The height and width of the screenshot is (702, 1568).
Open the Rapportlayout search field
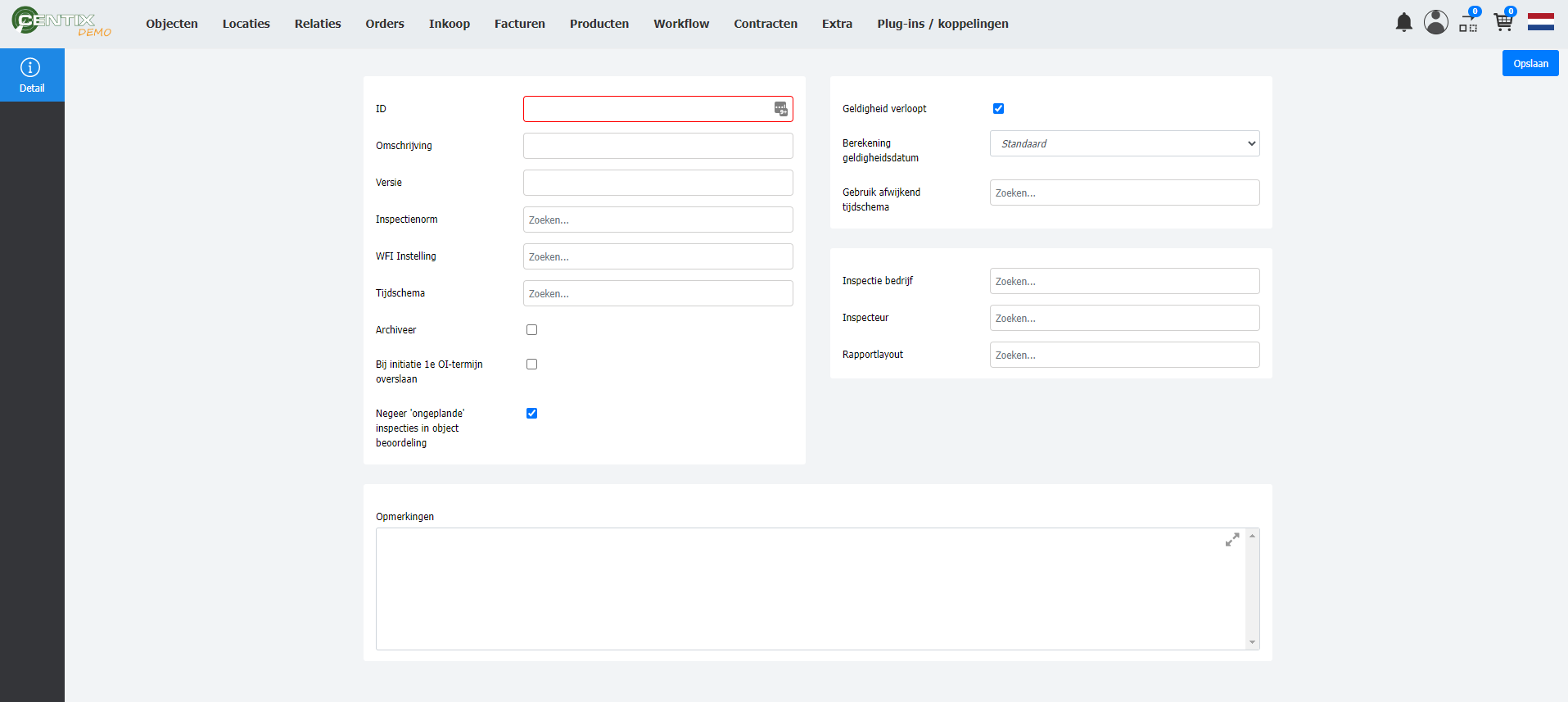coord(1124,355)
